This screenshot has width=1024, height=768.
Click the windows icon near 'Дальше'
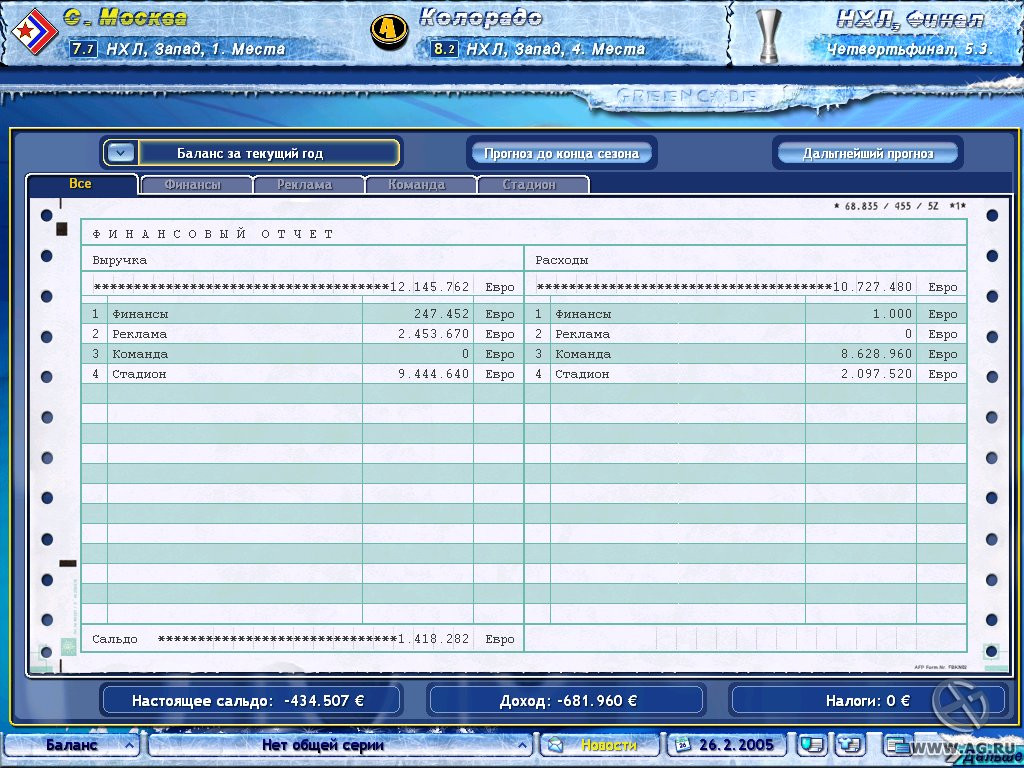[897, 744]
